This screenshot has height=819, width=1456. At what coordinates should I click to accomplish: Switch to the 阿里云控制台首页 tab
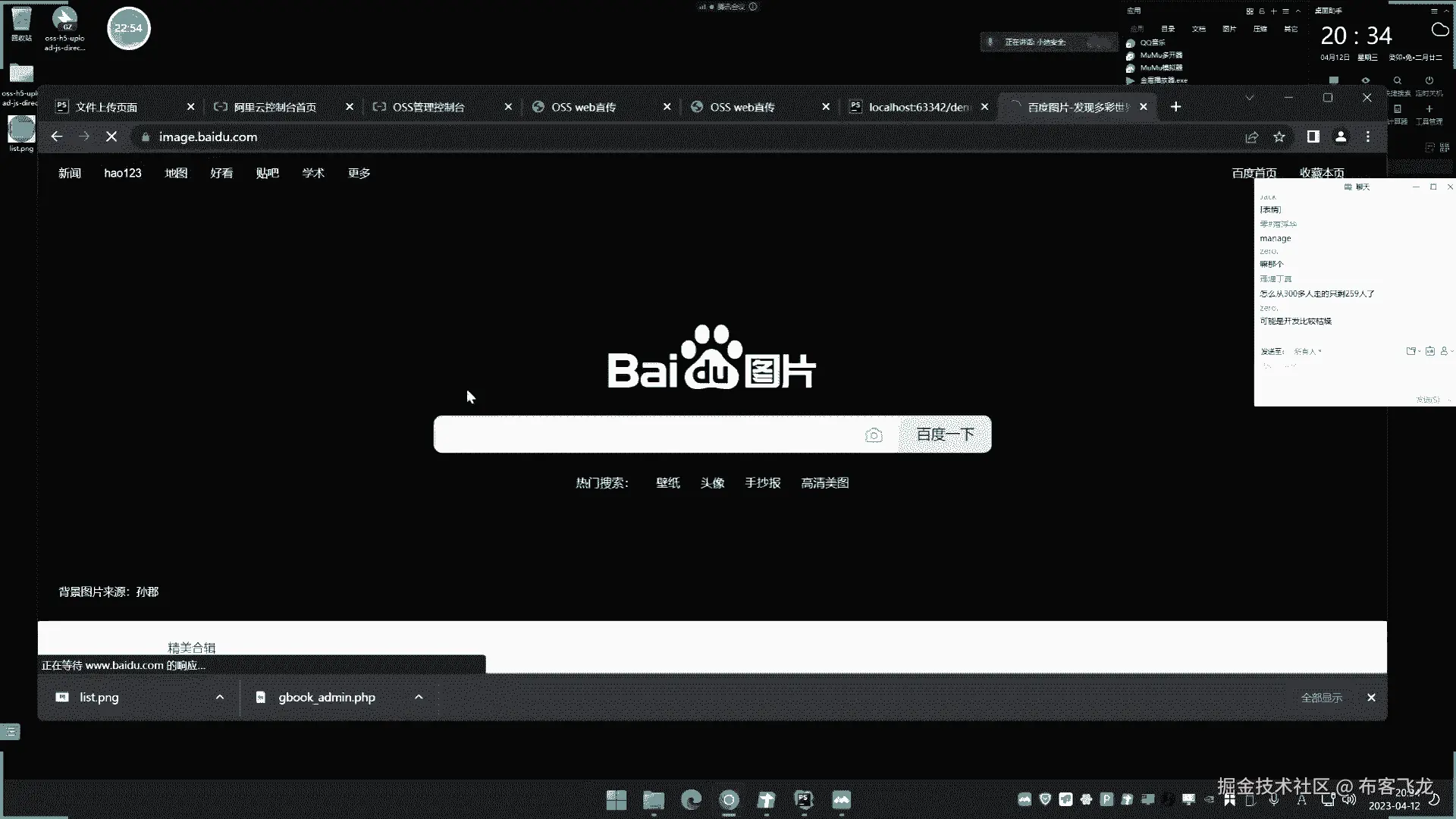pyautogui.click(x=275, y=107)
